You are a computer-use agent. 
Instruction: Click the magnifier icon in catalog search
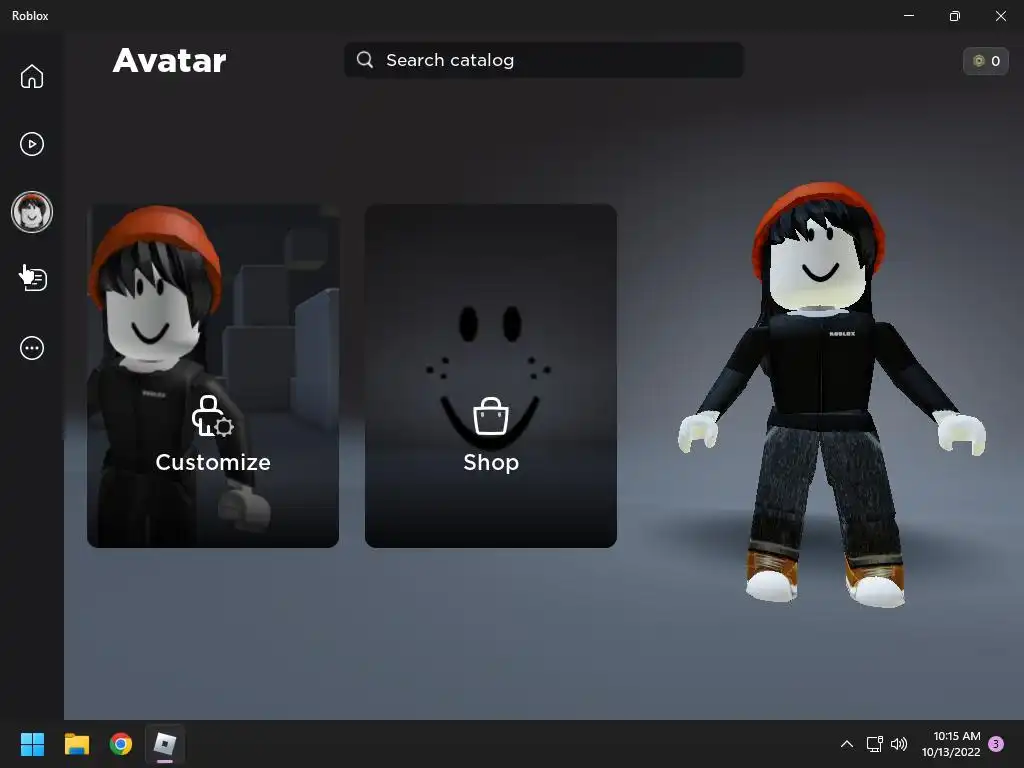click(365, 60)
